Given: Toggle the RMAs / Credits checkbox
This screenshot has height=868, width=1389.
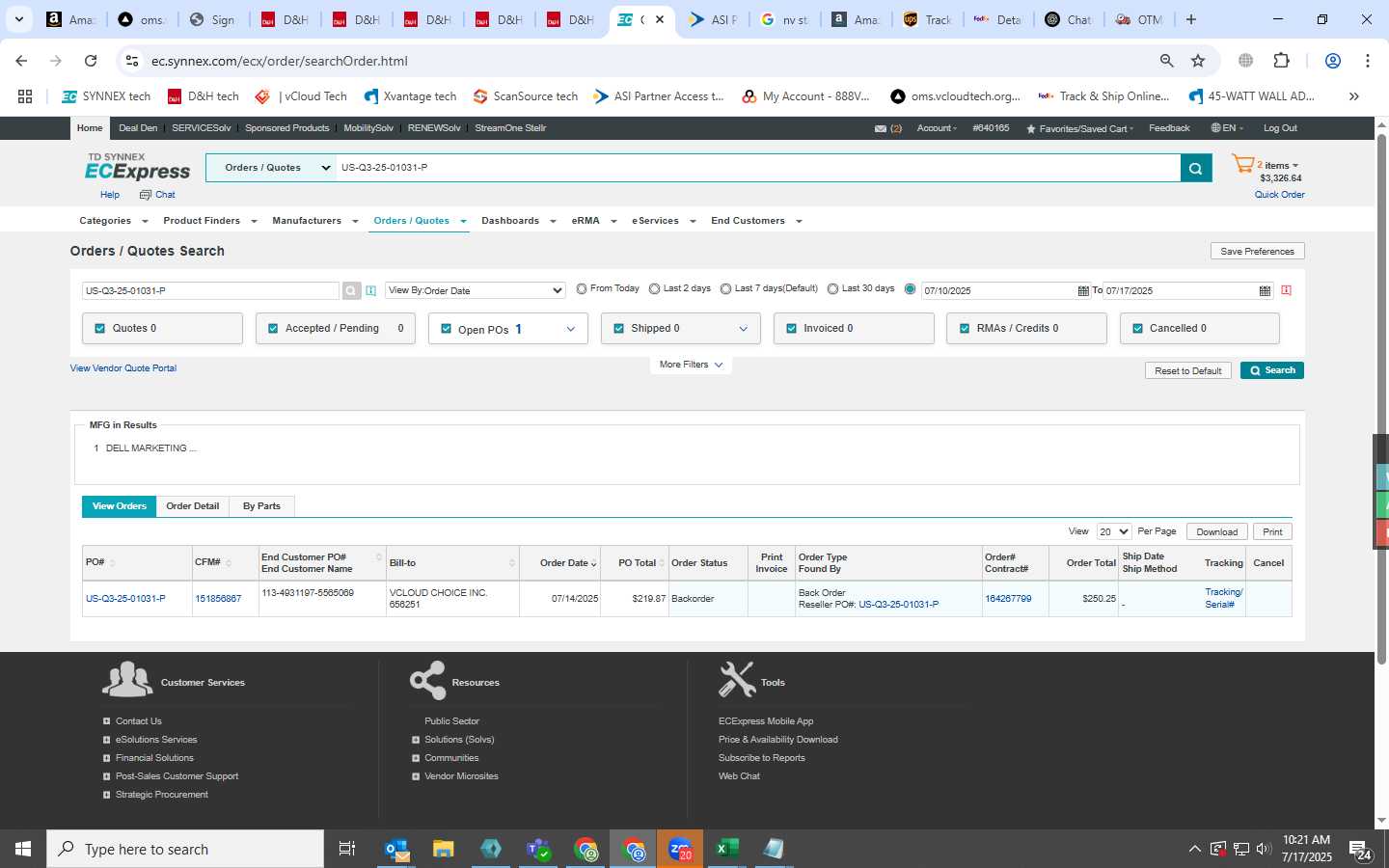Looking at the screenshot, I should point(965,329).
